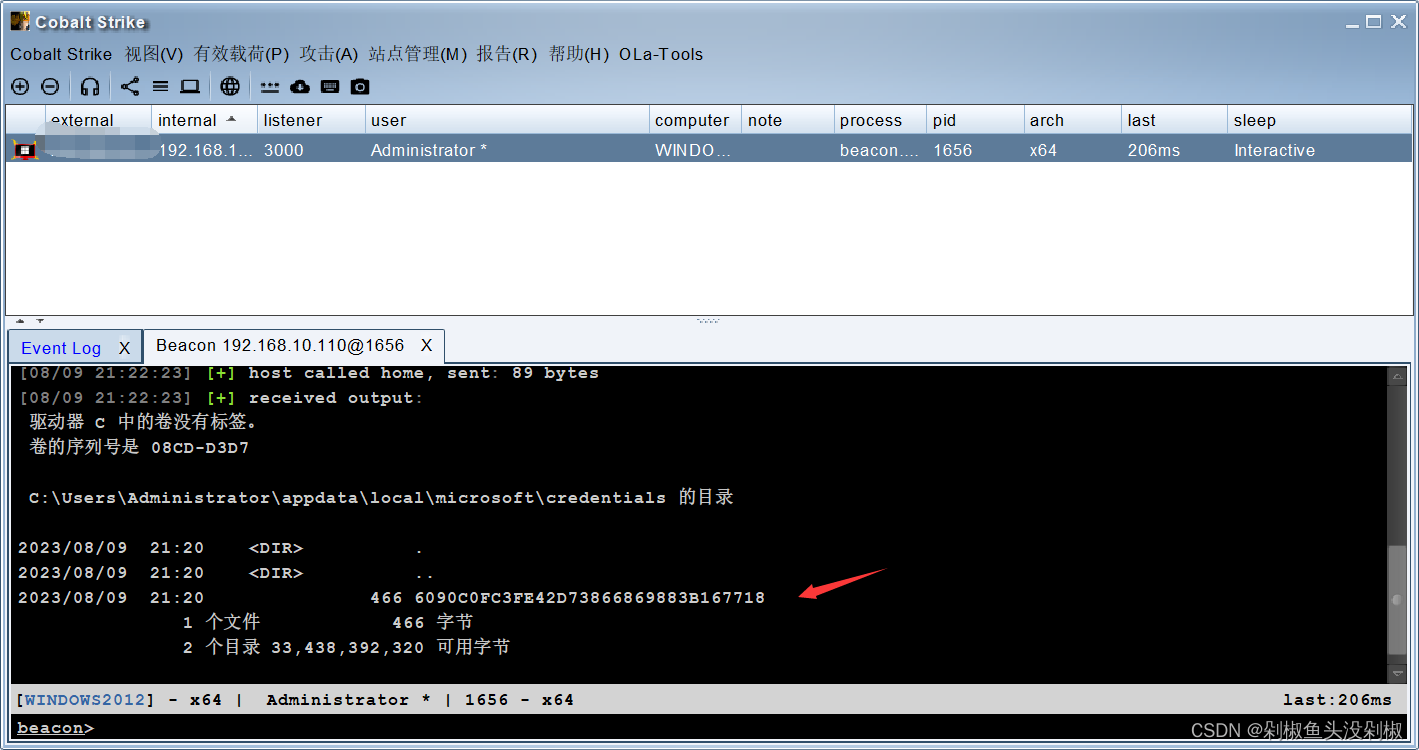This screenshot has height=750, width=1419.
Task: Click the Cobalt Strike title bar icon
Action: tap(20, 21)
